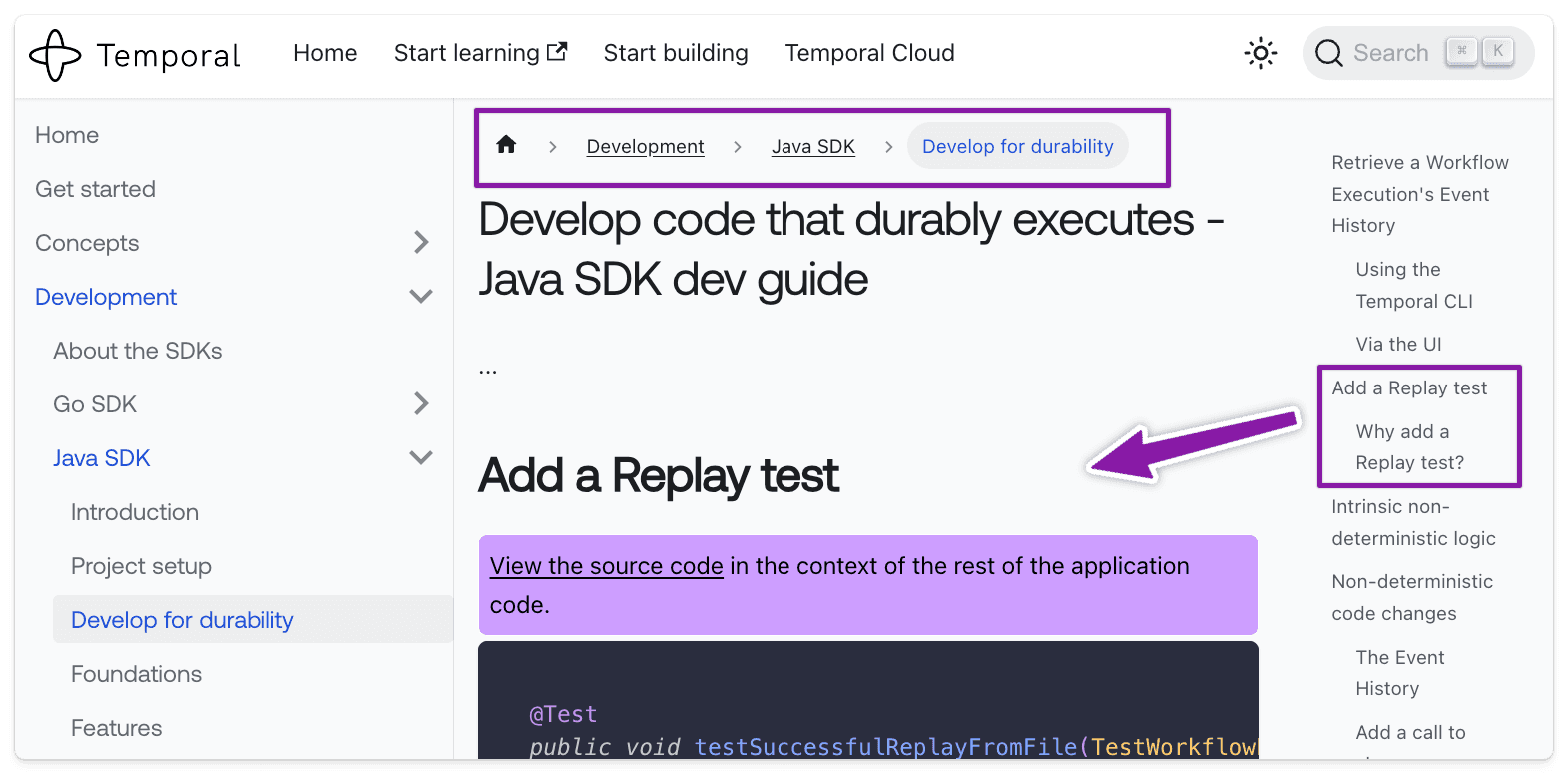Select Get started in the sidebar
1568x774 pixels.
(x=95, y=189)
